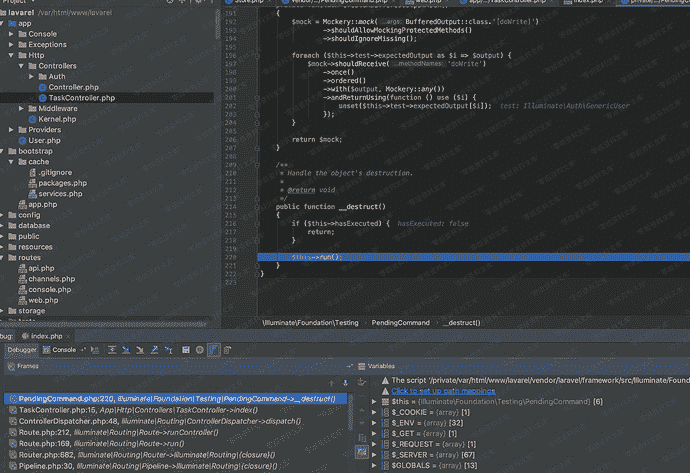Select web.php under routes folder
The image size is (690, 473).
(x=43, y=300)
